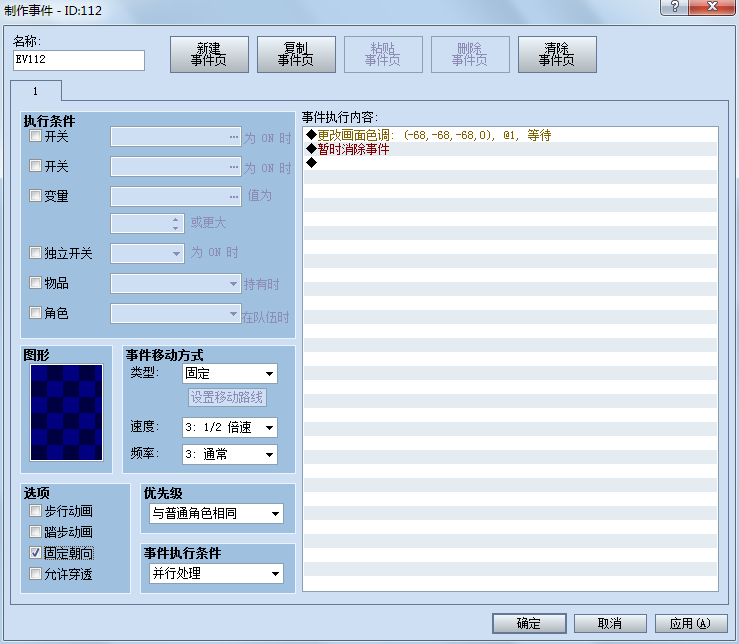Select the 暂时消除事件 command line
739x644 pixels.
click(510, 149)
